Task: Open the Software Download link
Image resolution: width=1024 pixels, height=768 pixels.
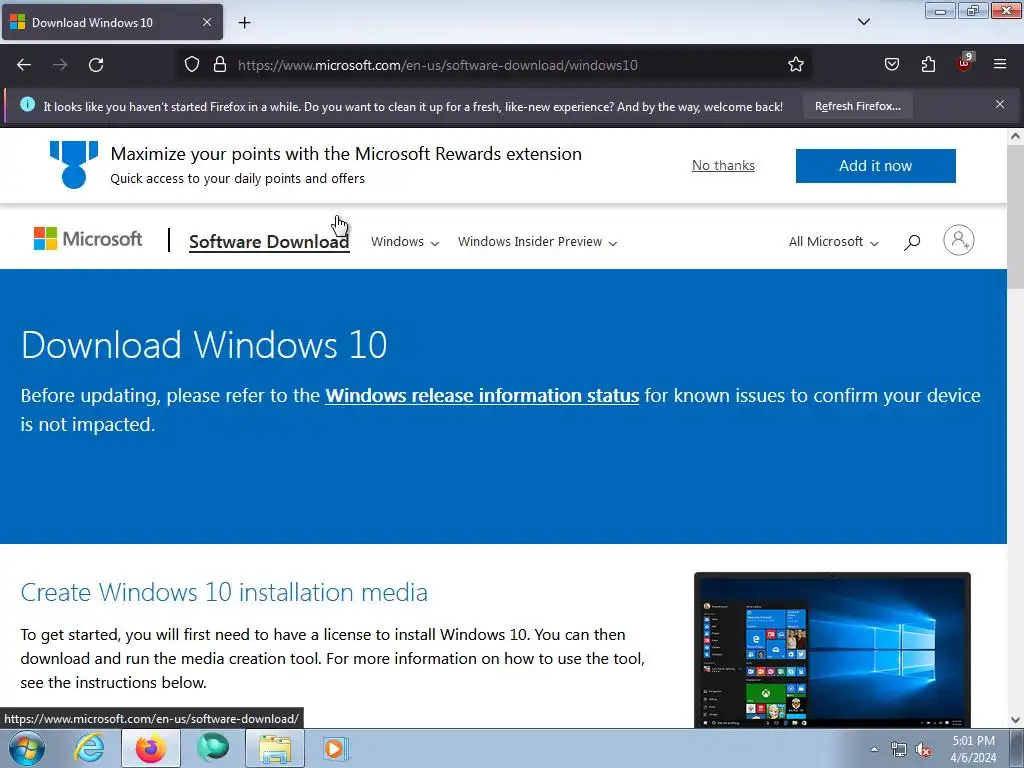Action: tap(269, 242)
